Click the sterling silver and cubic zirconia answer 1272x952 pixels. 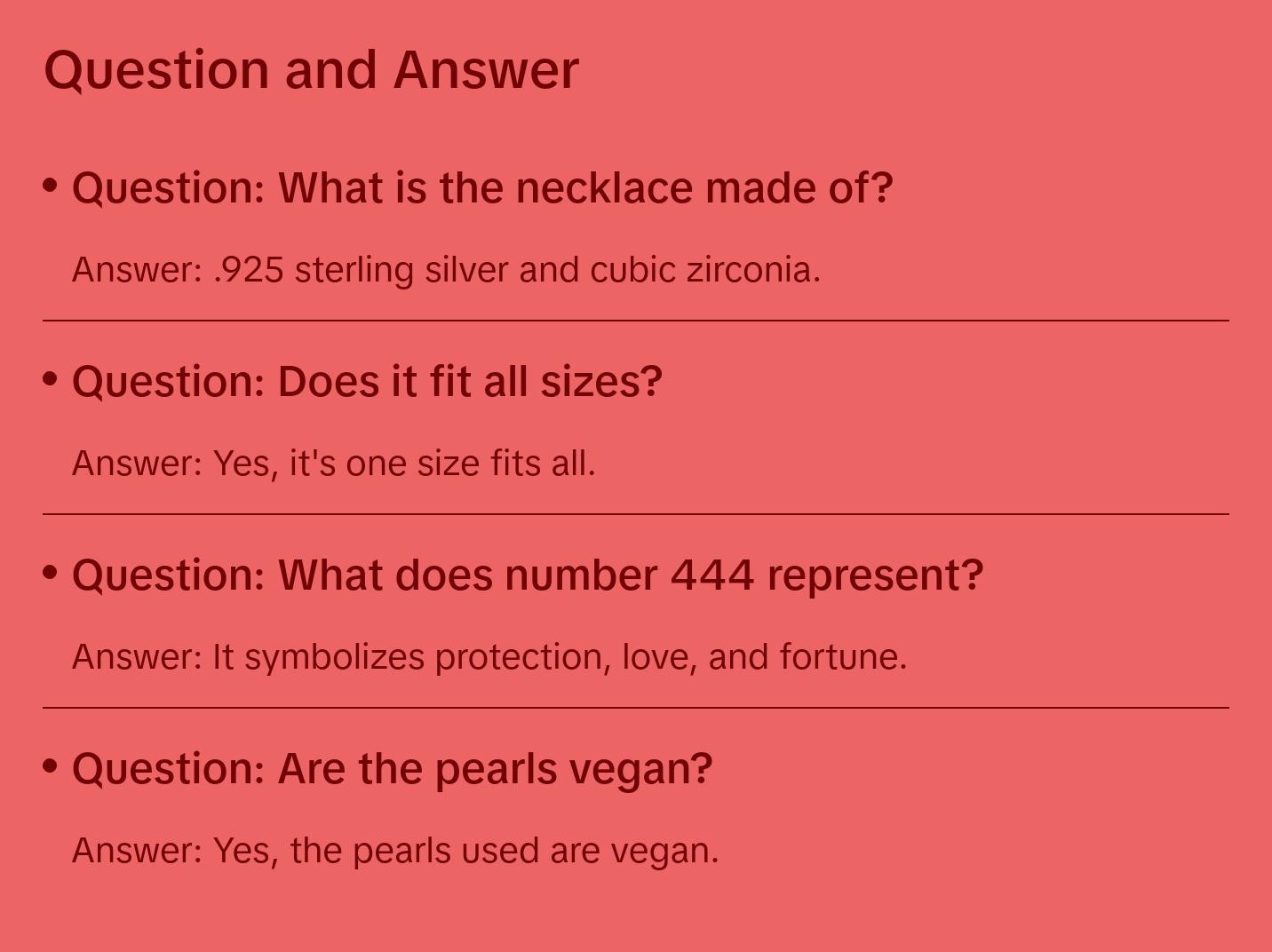446,270
